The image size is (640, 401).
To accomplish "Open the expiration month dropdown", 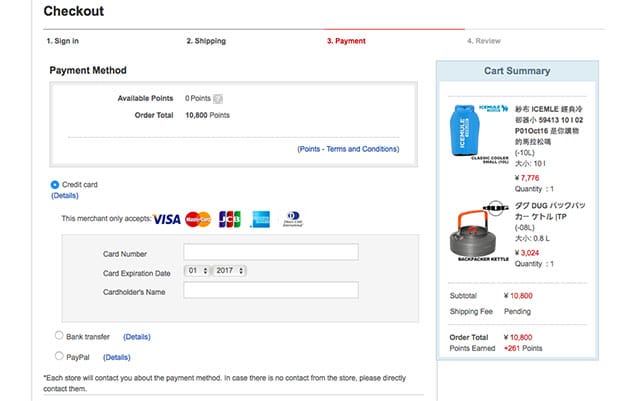I will click(x=197, y=271).
